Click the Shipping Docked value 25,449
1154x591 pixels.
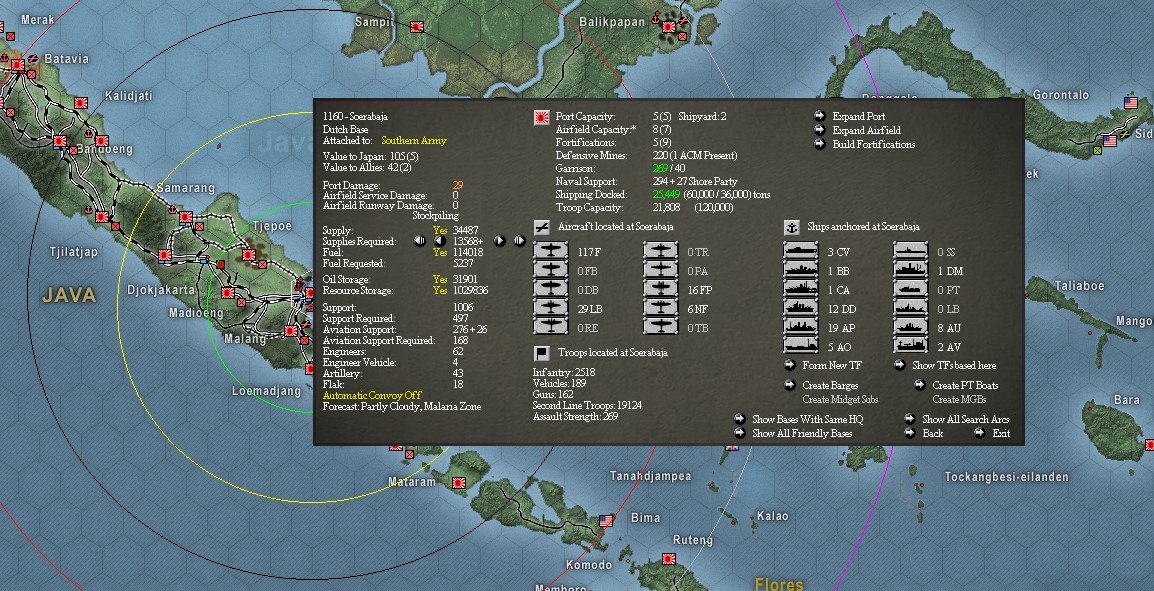click(666, 194)
